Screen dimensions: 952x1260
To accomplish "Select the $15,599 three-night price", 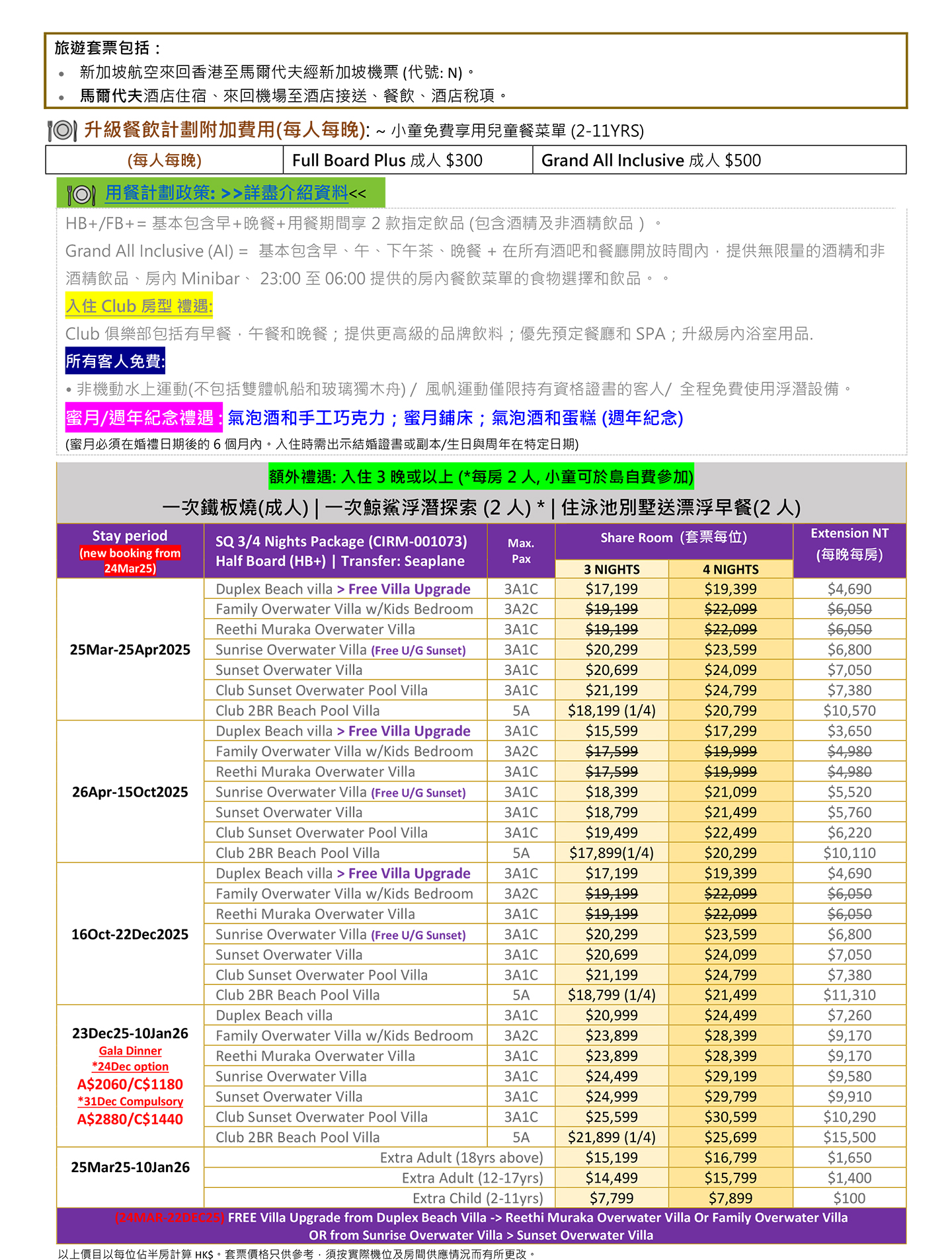I will 612,731.
